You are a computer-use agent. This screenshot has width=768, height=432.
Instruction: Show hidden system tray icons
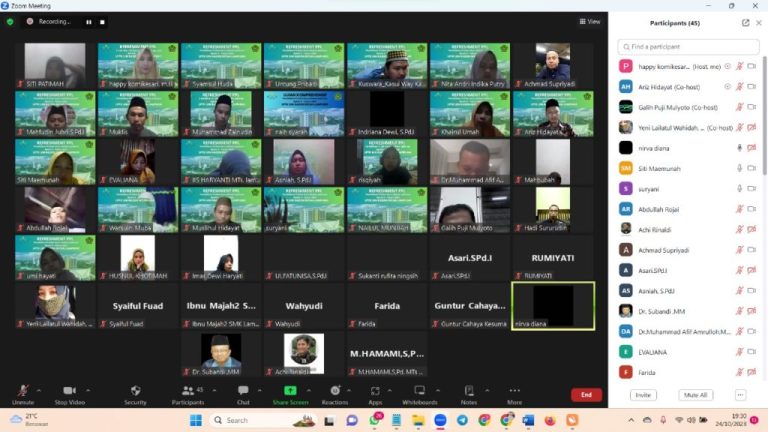pyautogui.click(x=631, y=420)
